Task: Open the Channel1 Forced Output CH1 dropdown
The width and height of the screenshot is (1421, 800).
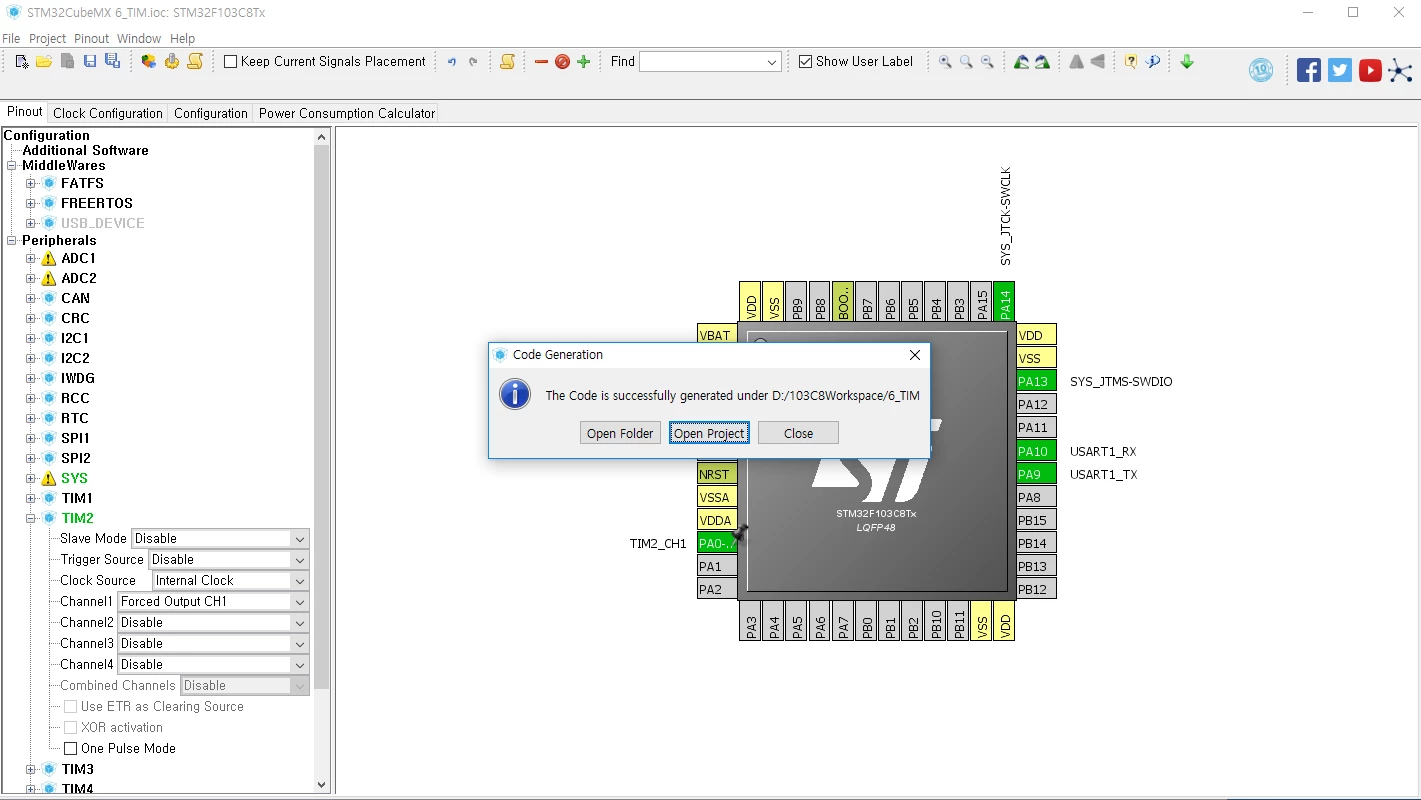Action: (x=213, y=601)
